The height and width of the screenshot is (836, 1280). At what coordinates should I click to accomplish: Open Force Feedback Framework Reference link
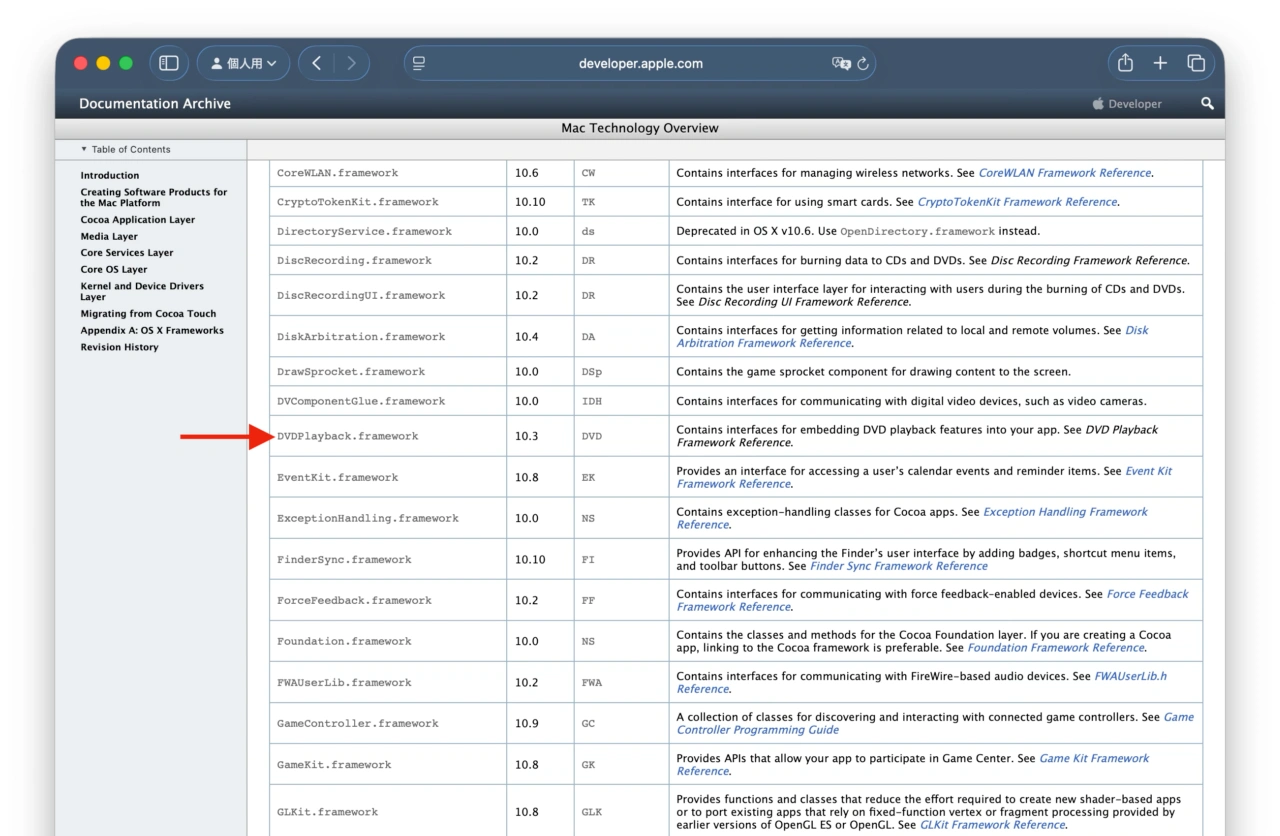(x=933, y=600)
